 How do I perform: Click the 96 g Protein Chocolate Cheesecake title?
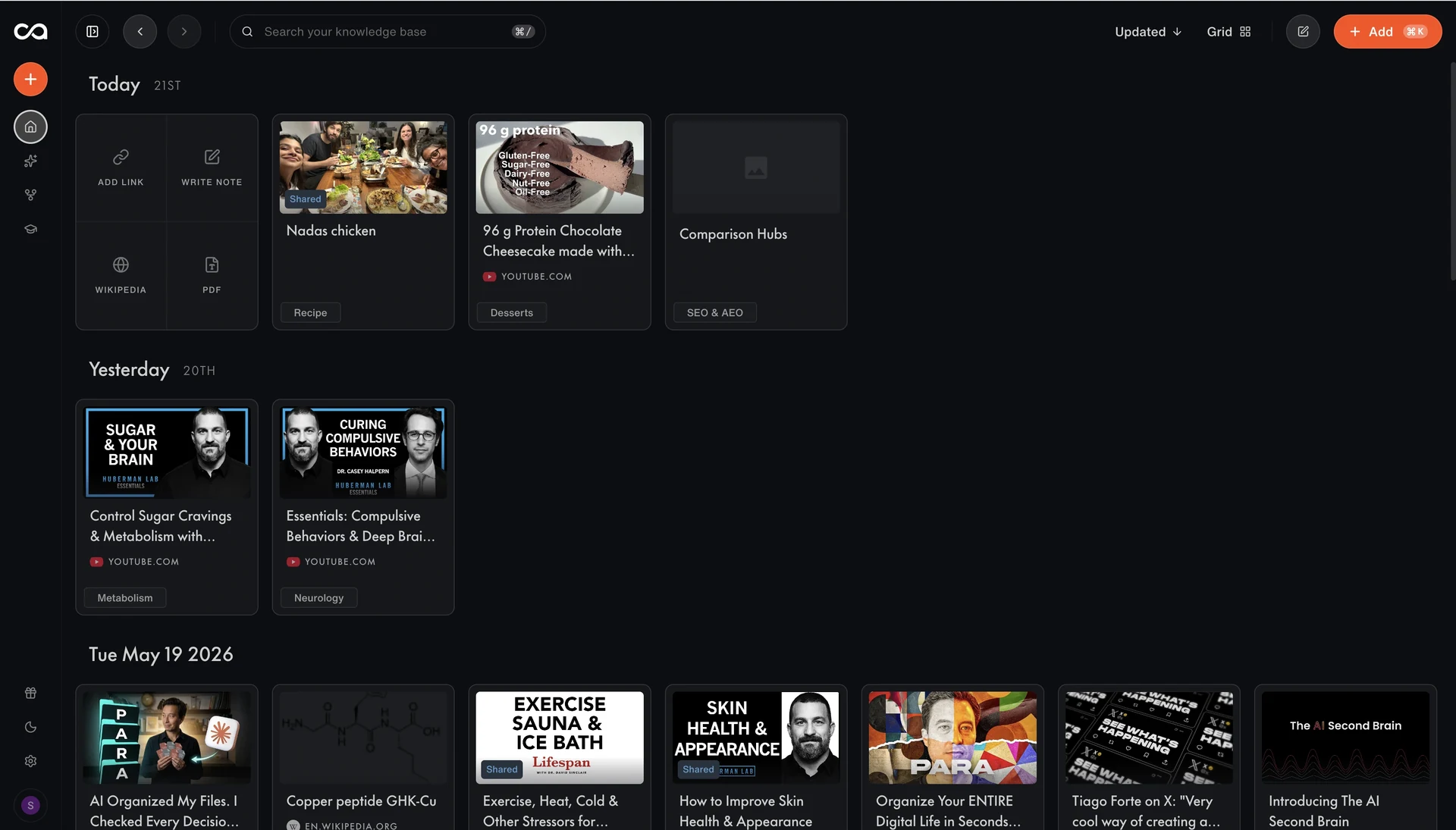(559, 241)
